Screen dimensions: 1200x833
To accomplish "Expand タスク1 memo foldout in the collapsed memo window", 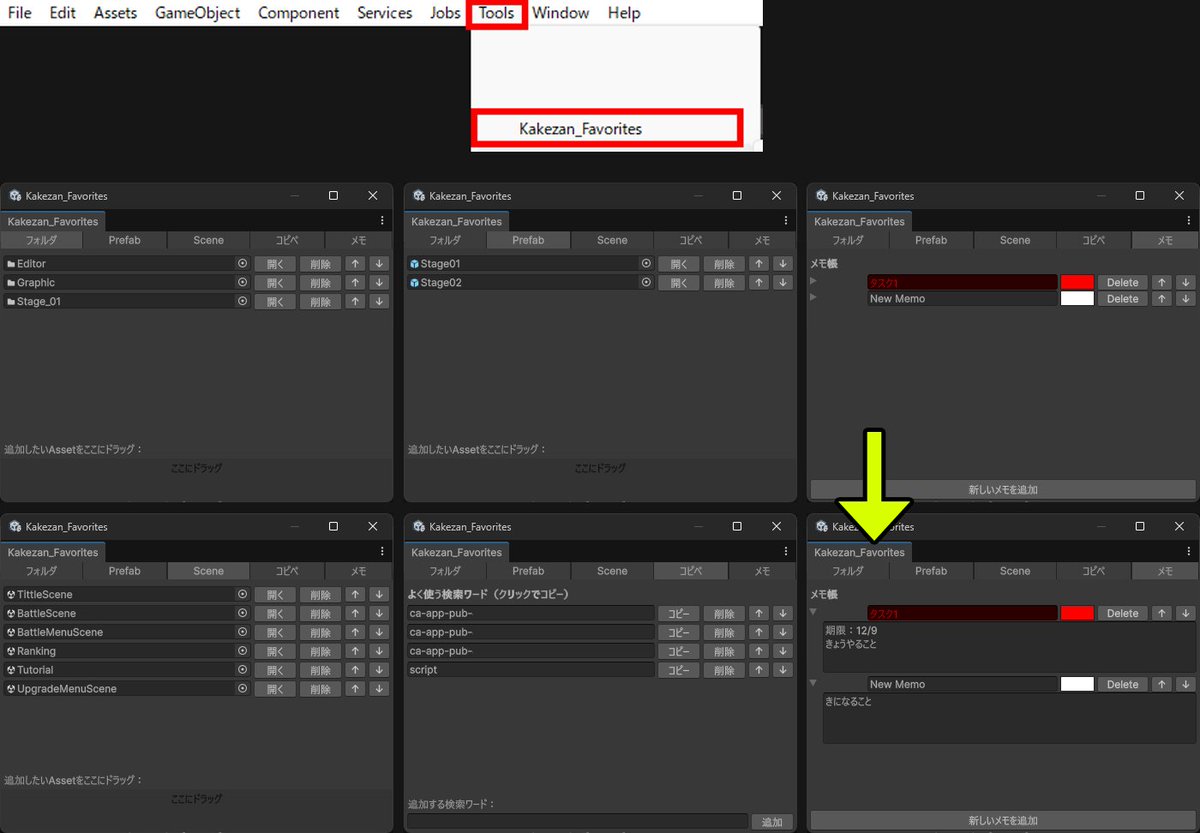I will click(813, 282).
